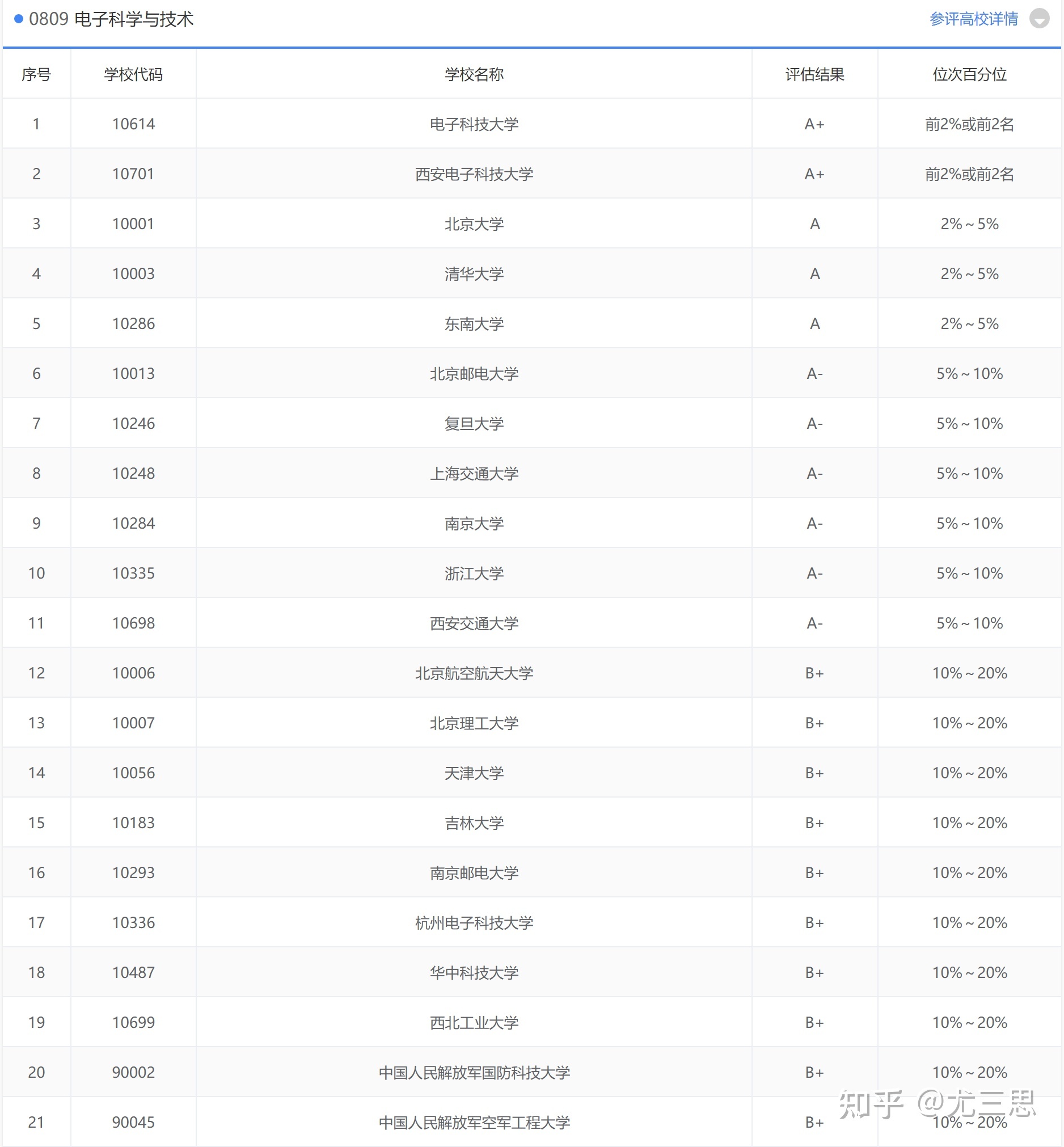
Task: Click school code 10013
Action: (134, 374)
